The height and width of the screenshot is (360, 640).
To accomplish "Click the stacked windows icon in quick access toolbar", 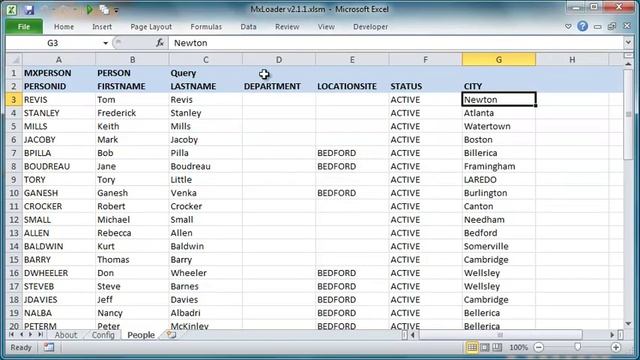I will point(104,9).
